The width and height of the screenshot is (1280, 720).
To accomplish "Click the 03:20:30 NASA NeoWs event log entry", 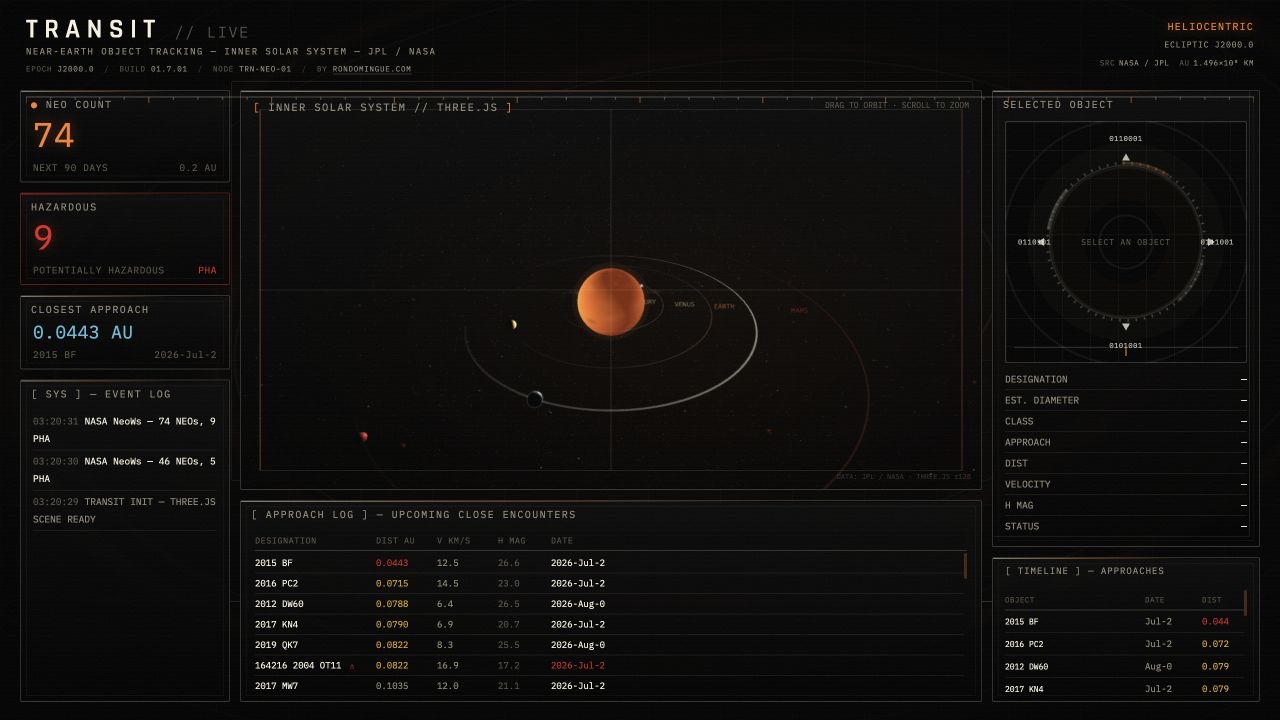I will [124, 470].
